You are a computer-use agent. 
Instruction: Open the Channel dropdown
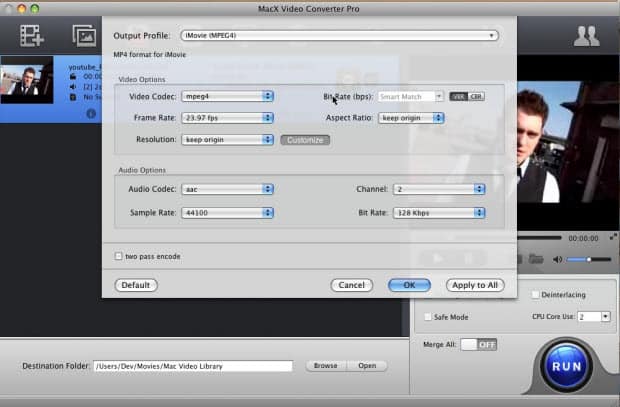tap(439, 189)
